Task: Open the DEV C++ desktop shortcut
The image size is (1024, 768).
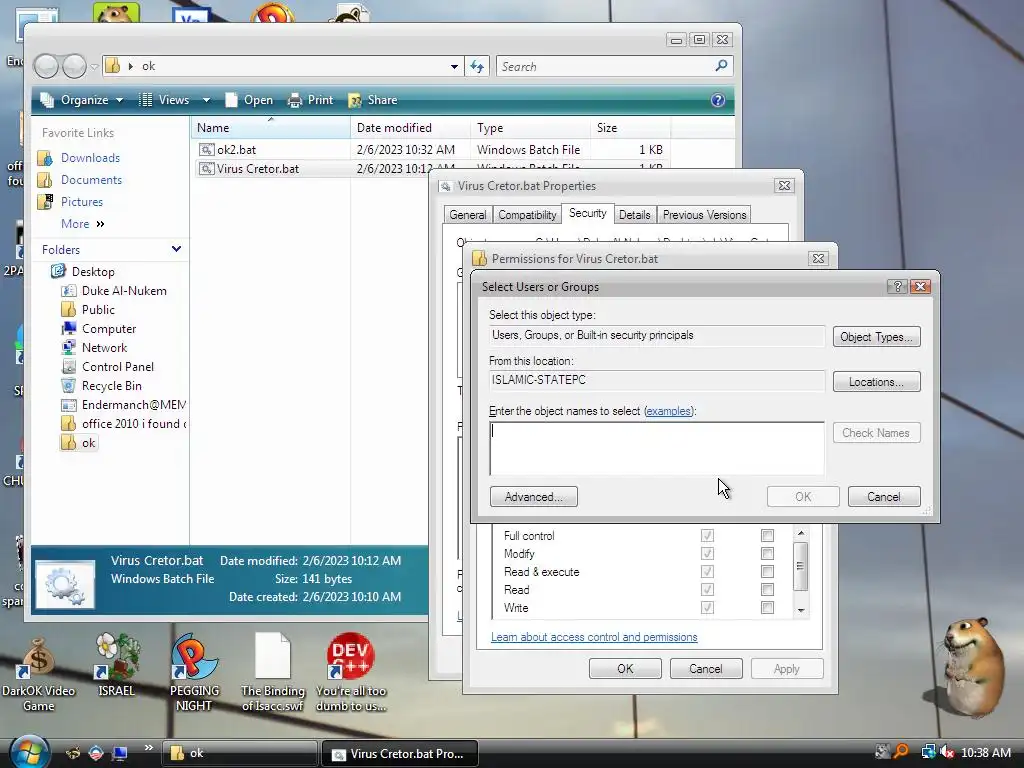Action: (351, 673)
